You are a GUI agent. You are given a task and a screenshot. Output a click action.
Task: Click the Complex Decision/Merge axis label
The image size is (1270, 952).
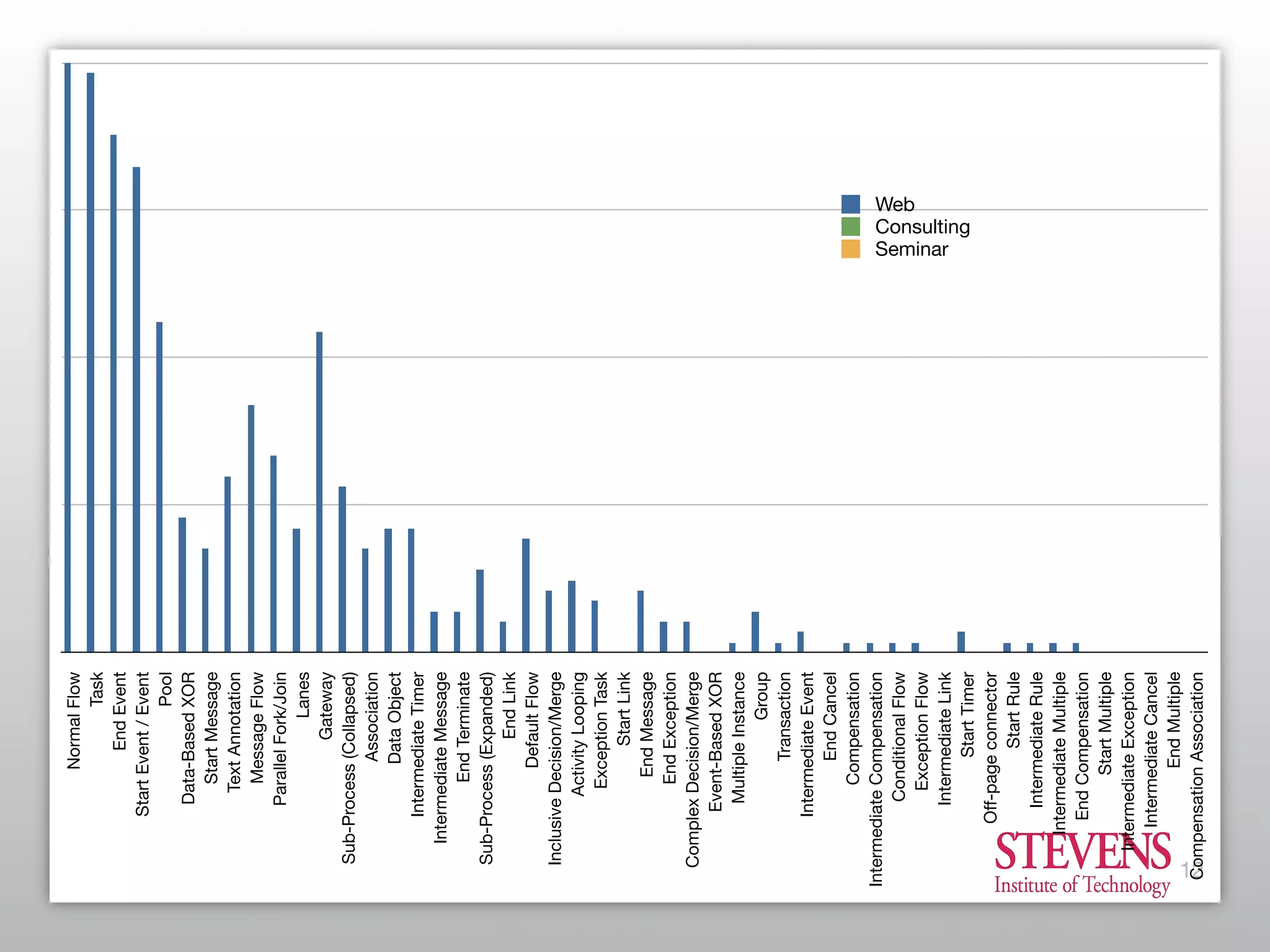point(692,769)
